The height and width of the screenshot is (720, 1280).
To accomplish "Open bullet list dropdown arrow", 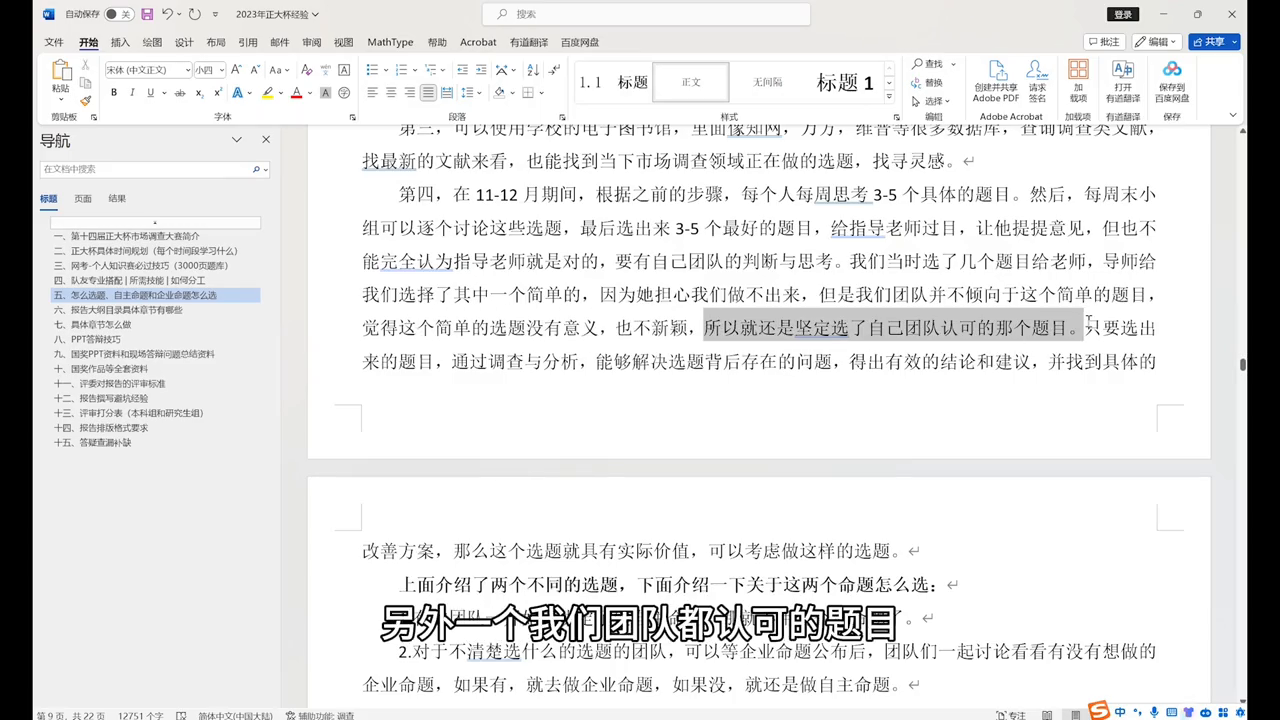I will coord(385,70).
